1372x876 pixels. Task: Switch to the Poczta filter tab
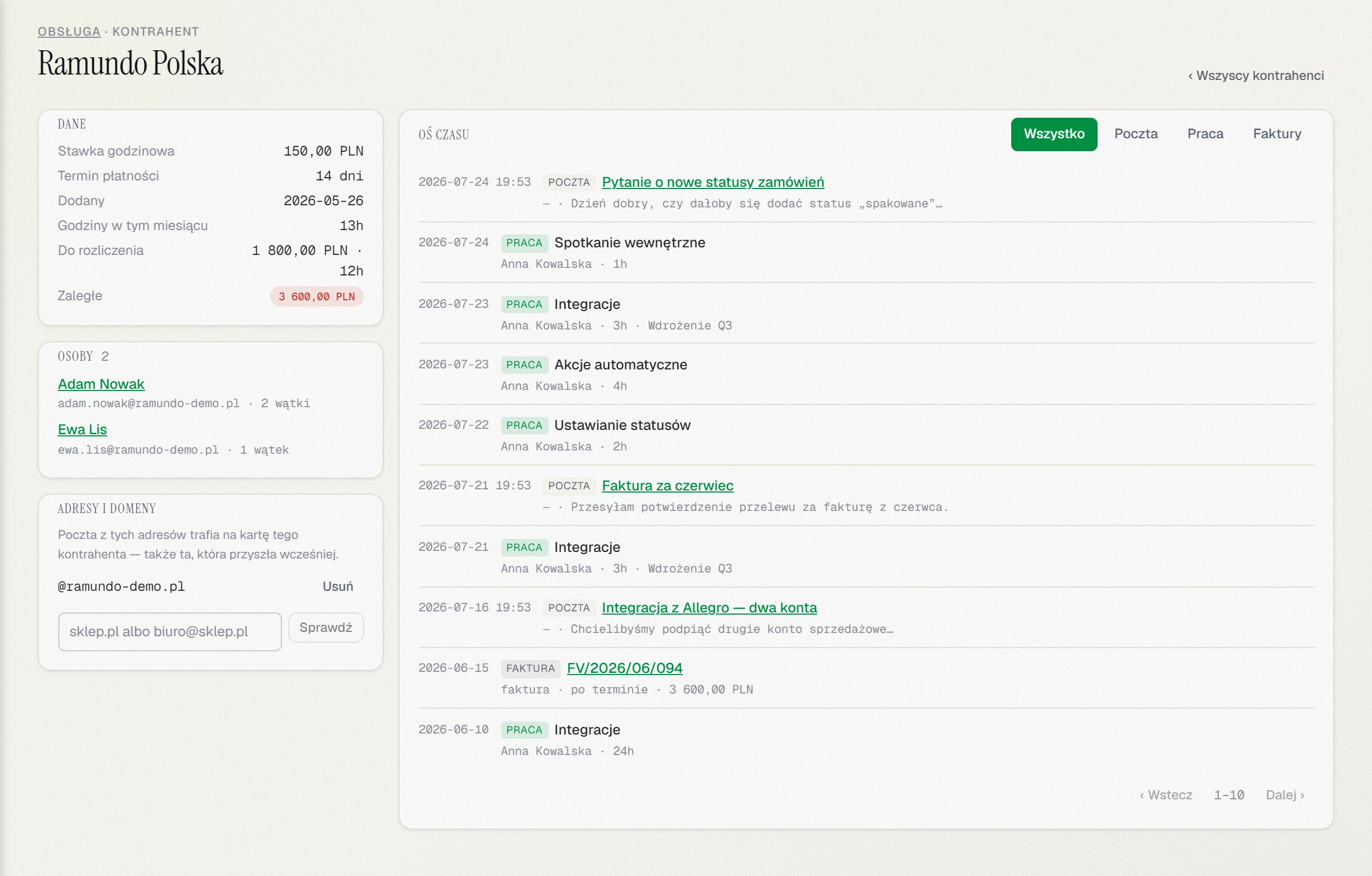[x=1135, y=134]
